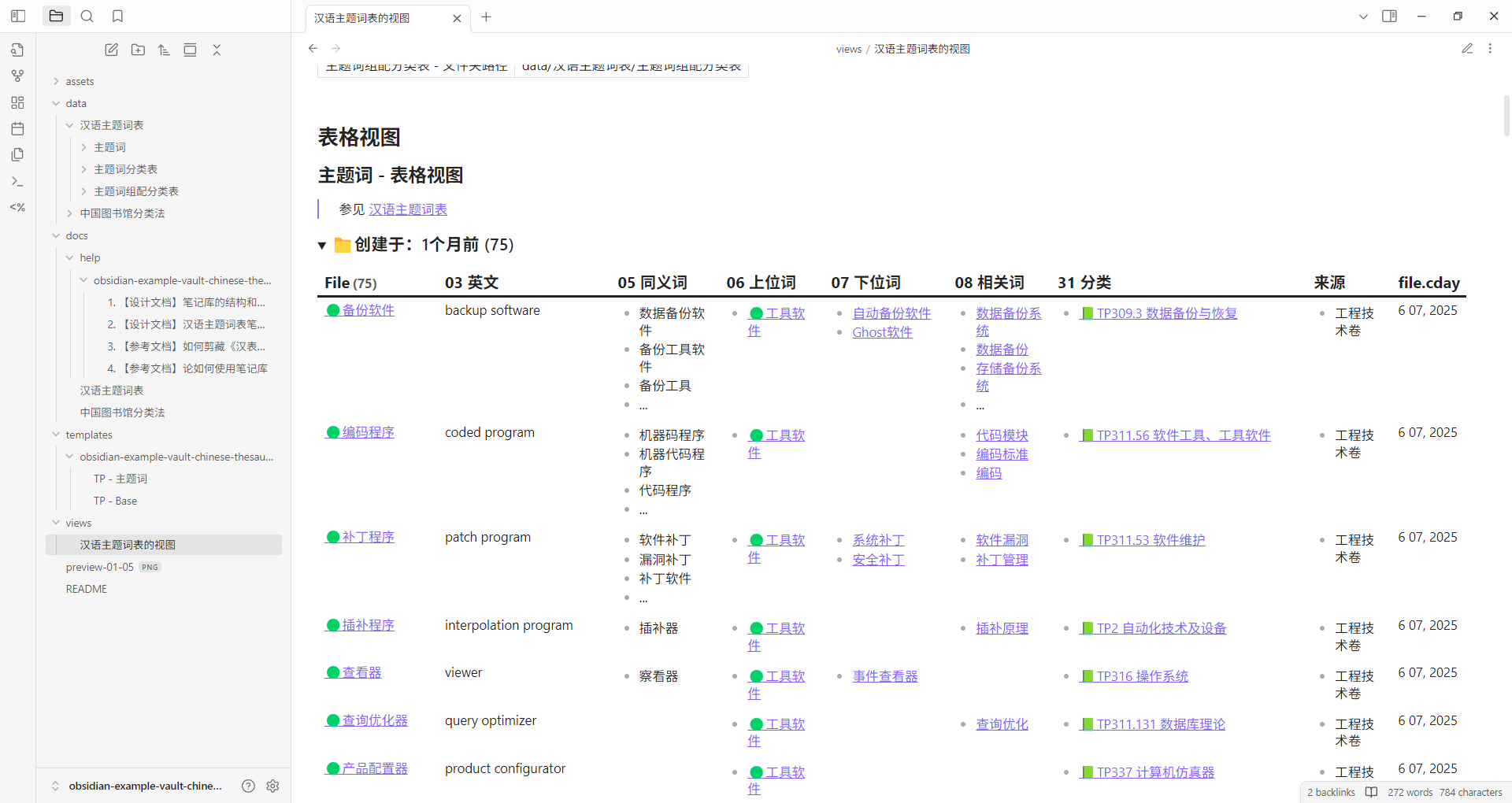The image size is (1512, 803).
Task: Create a new note from the toolbar
Action: pos(112,50)
